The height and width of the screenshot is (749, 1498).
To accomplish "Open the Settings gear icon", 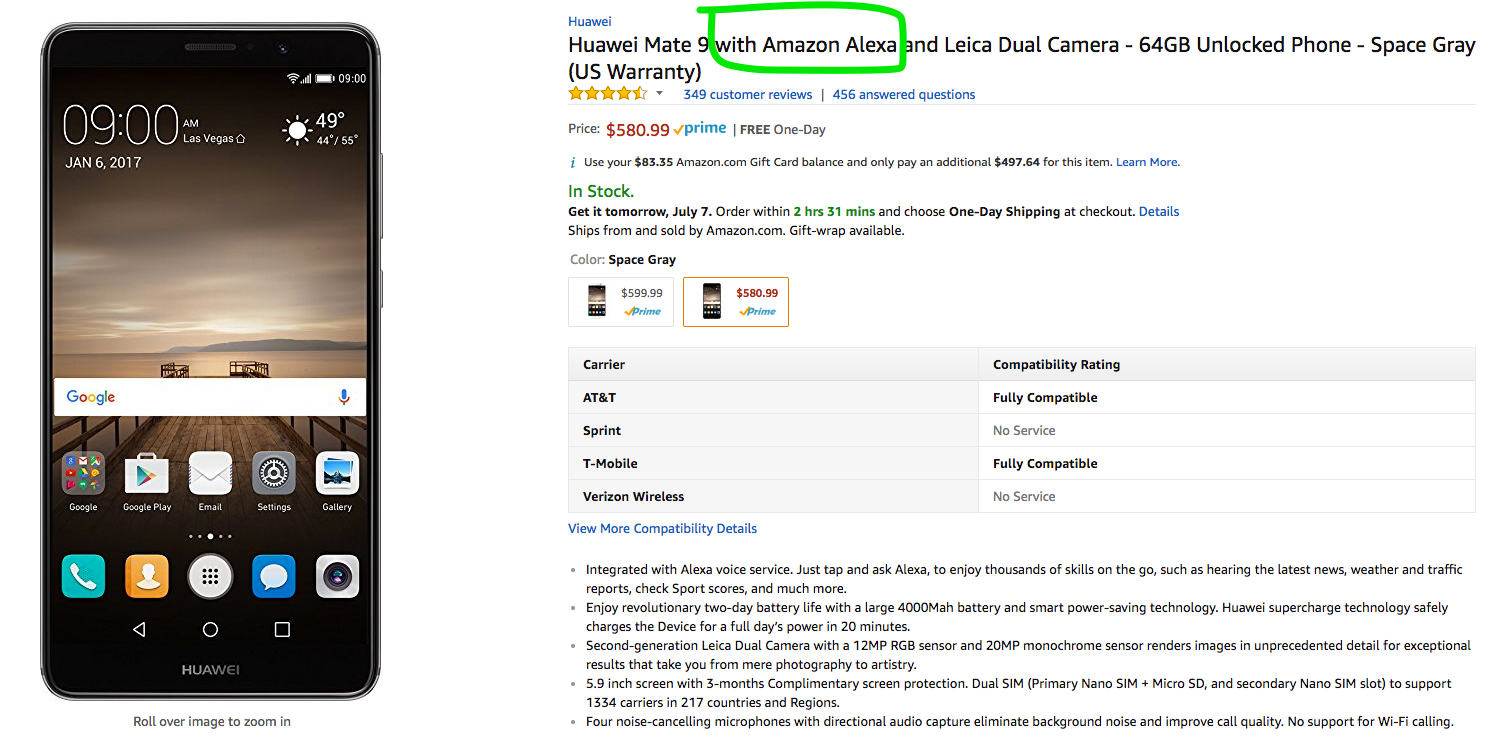I will tap(274, 474).
